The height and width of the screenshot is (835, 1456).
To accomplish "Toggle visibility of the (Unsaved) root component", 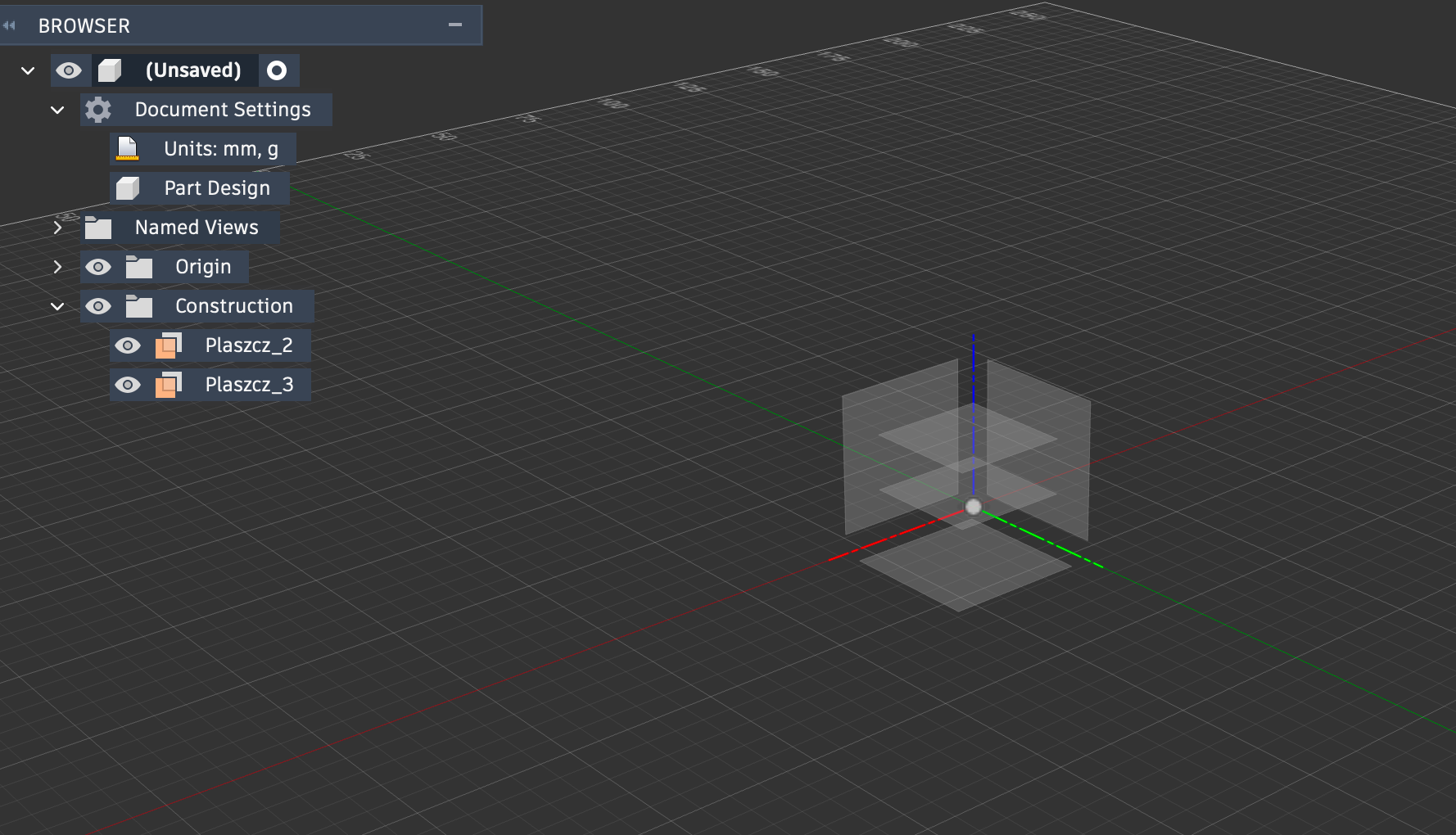I will pyautogui.click(x=69, y=71).
